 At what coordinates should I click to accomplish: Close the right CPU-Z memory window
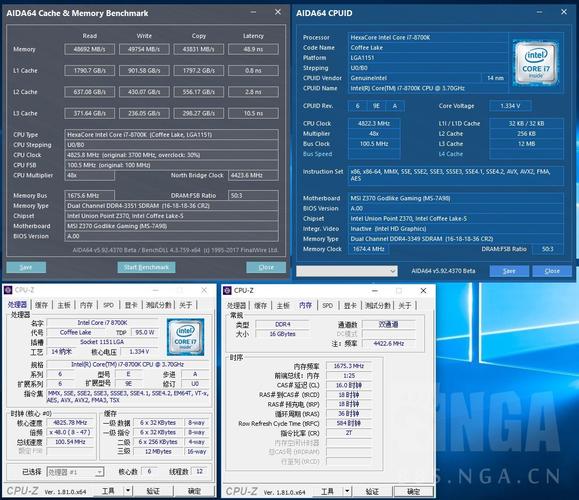point(424,291)
